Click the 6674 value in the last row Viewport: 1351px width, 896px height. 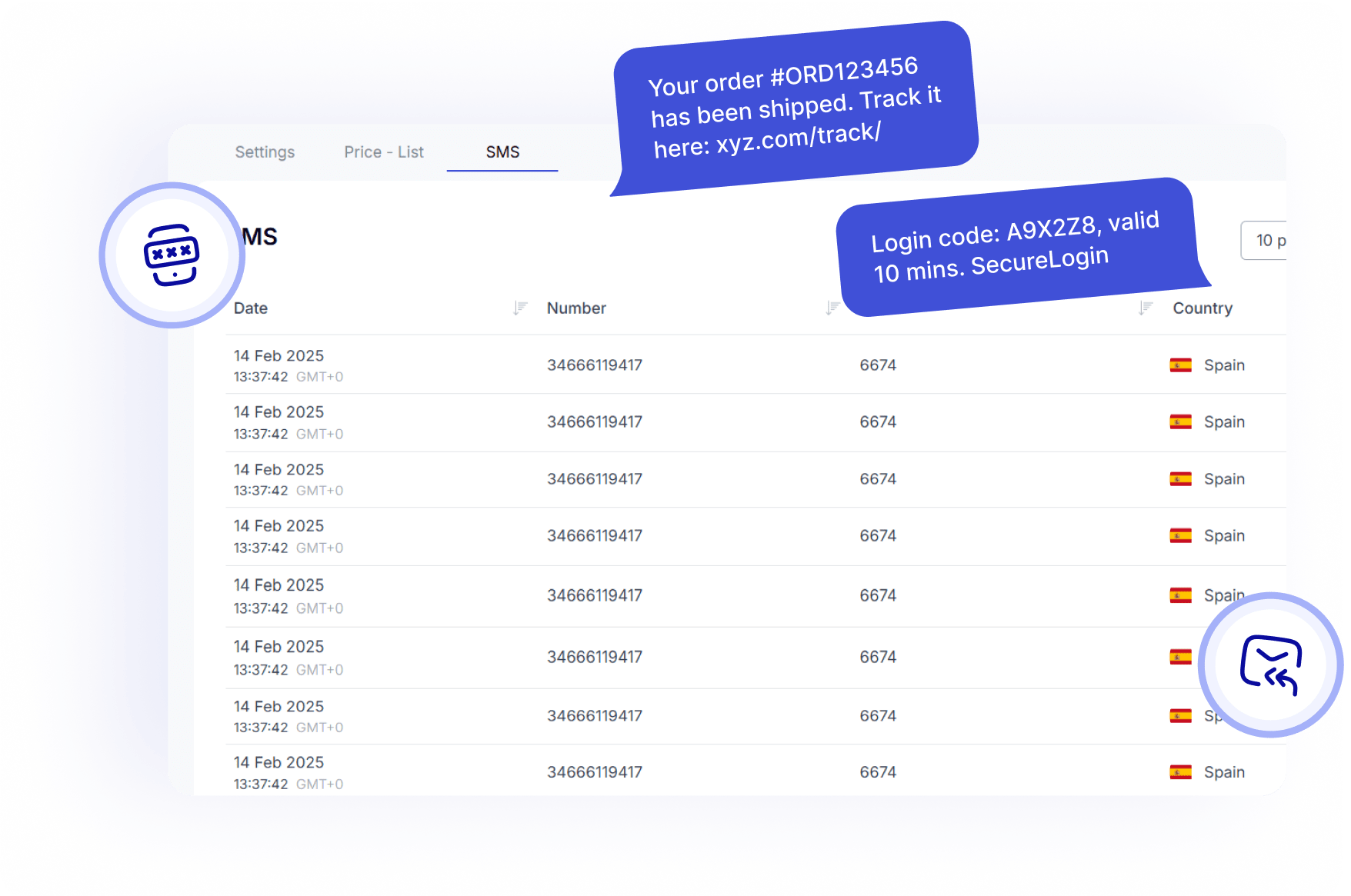tap(878, 772)
